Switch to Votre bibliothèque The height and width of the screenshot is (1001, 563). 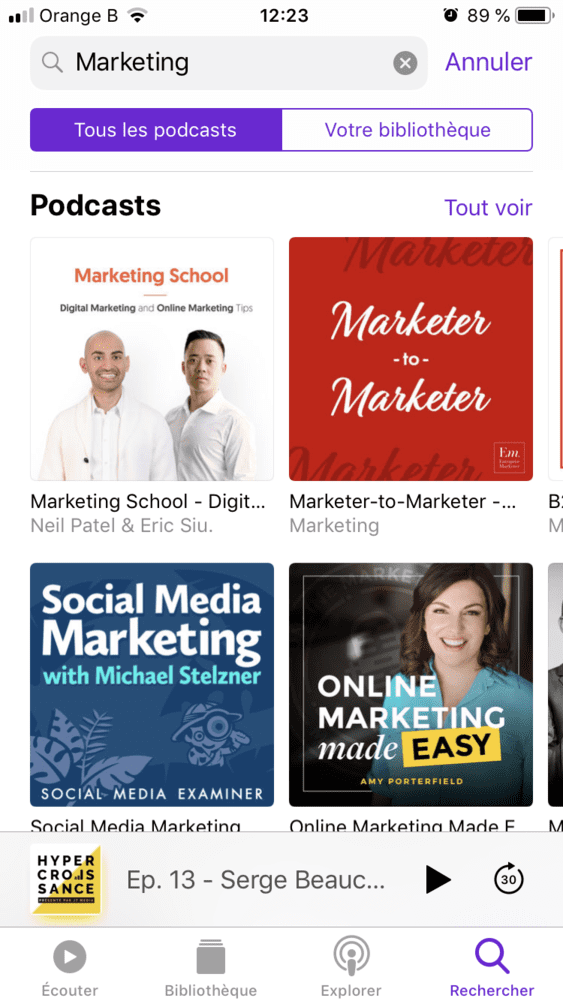click(407, 130)
